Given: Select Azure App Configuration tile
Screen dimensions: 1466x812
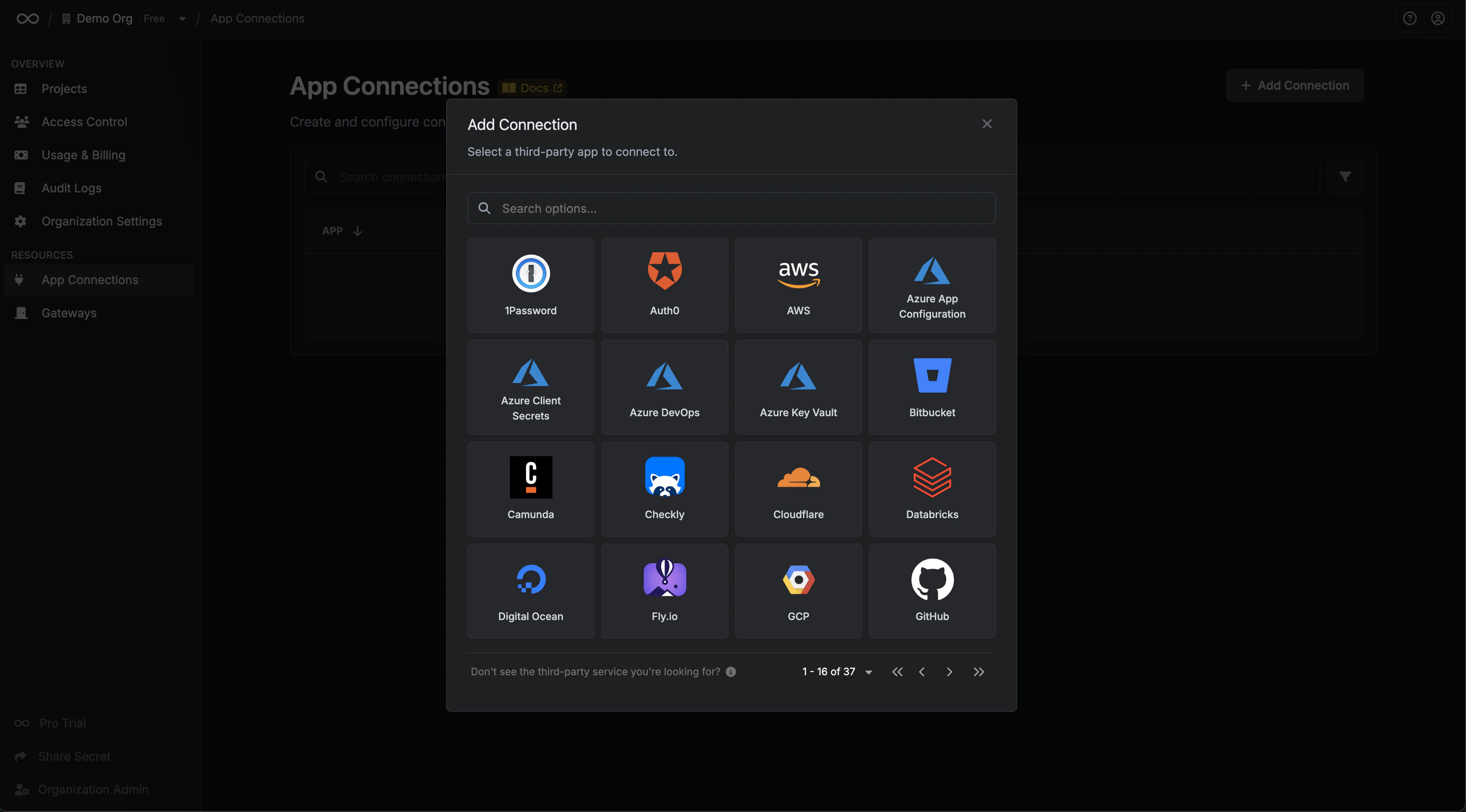Looking at the screenshot, I should [x=931, y=285].
